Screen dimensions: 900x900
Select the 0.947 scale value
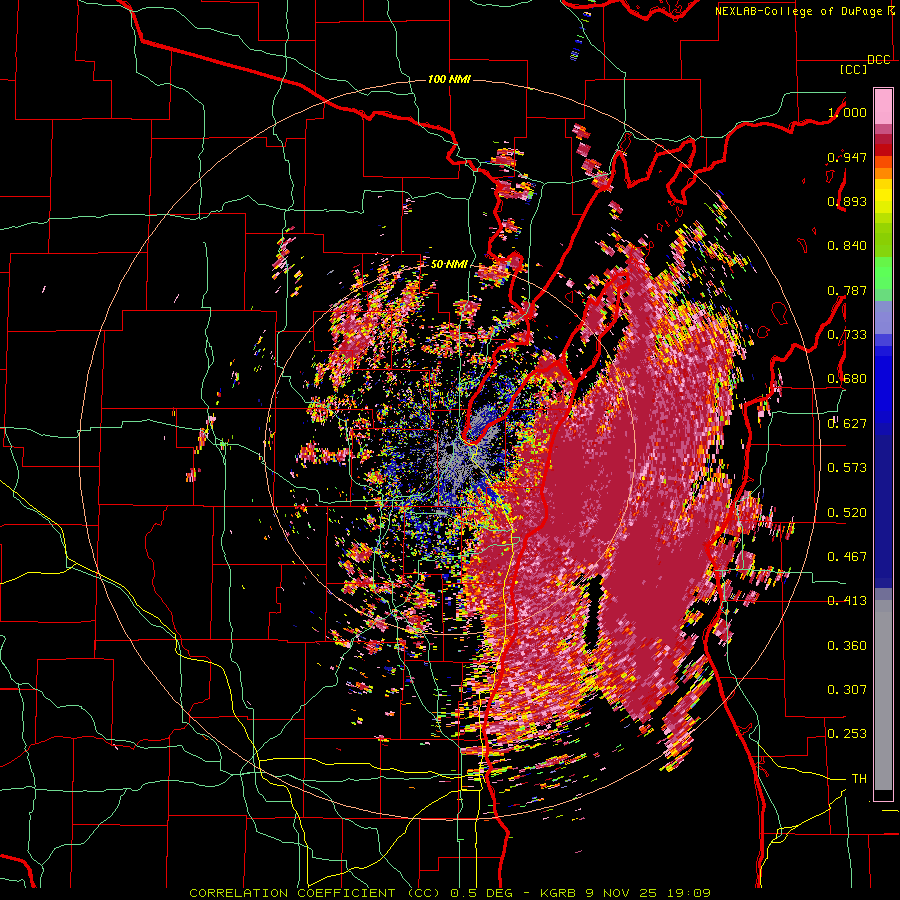(847, 157)
